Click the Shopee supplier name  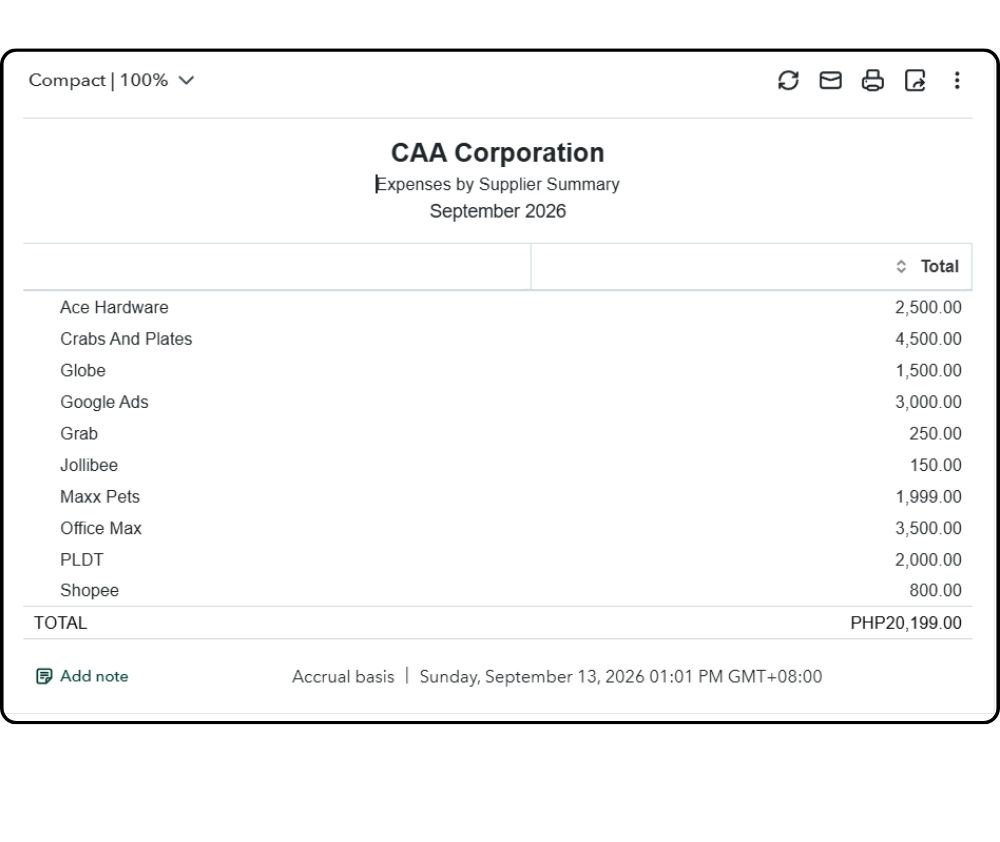coord(89,591)
